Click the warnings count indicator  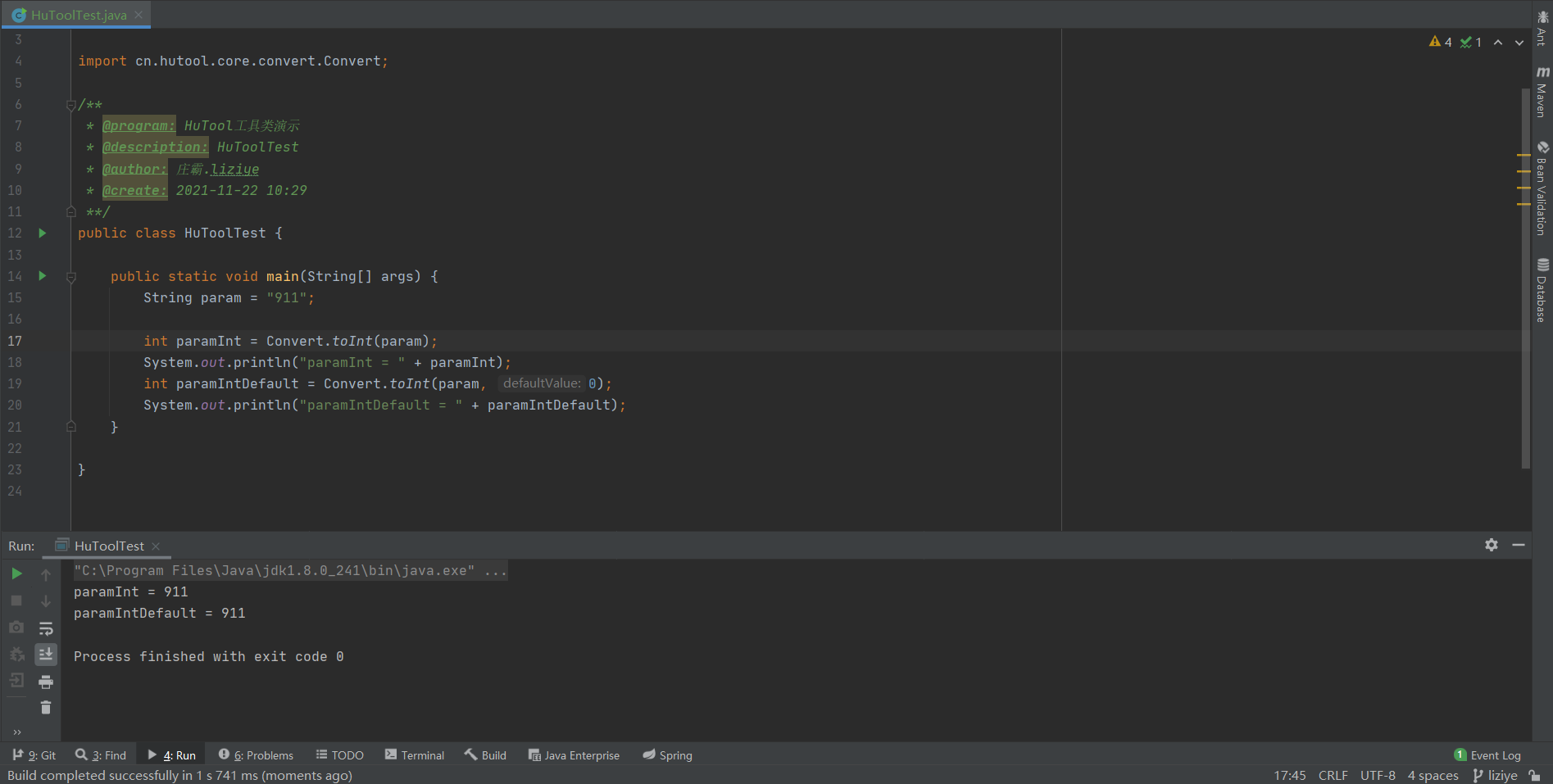pyautogui.click(x=1441, y=42)
